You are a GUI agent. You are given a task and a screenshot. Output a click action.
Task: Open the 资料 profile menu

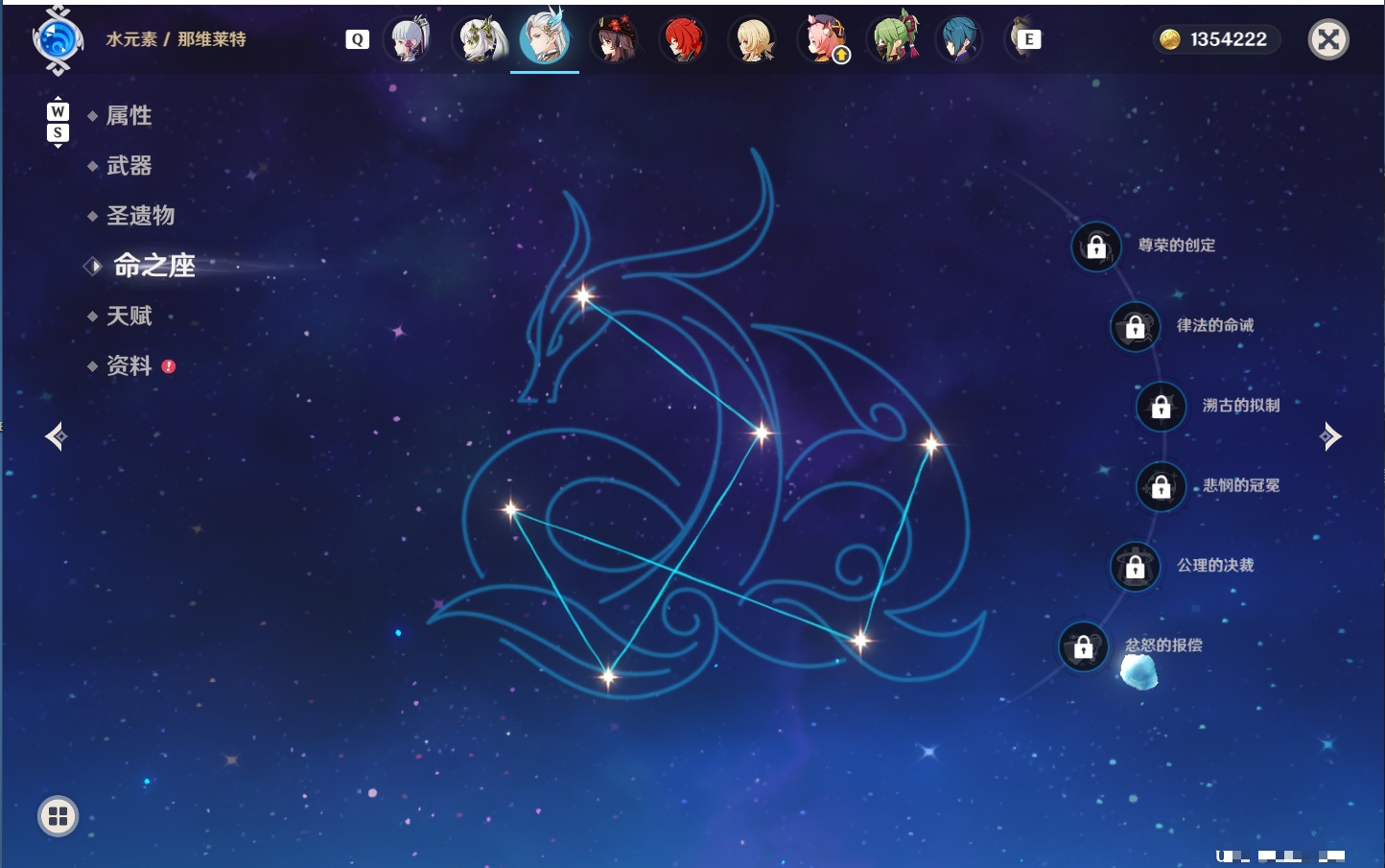[x=129, y=365]
